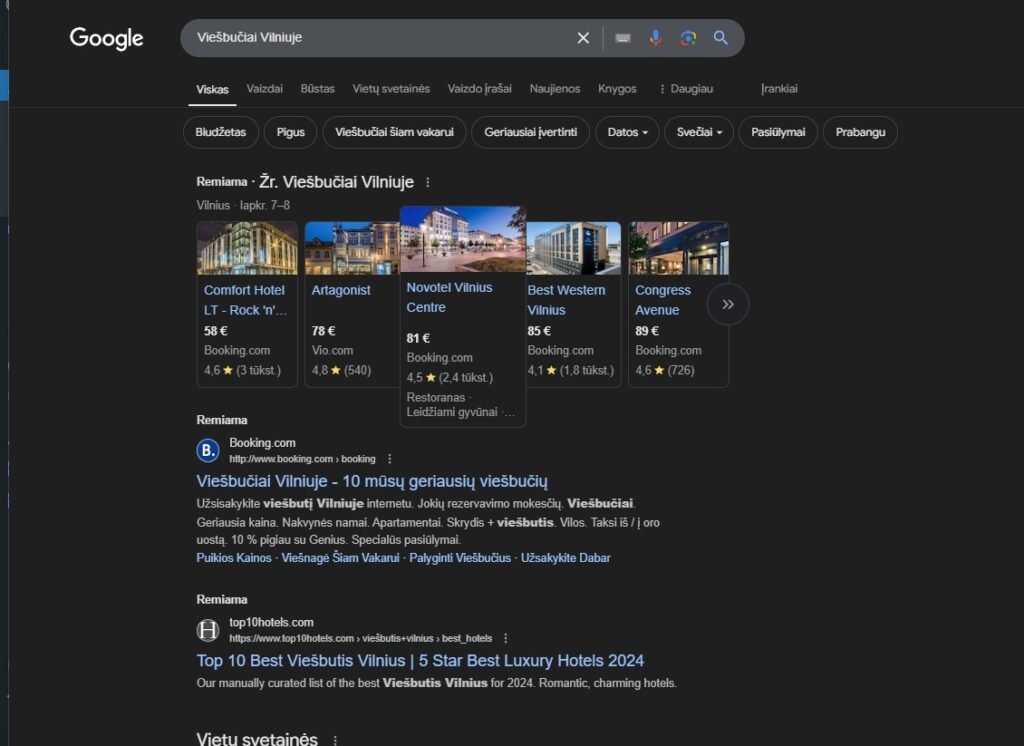Select the Viskas tab
1024x746 pixels.
[x=212, y=89]
